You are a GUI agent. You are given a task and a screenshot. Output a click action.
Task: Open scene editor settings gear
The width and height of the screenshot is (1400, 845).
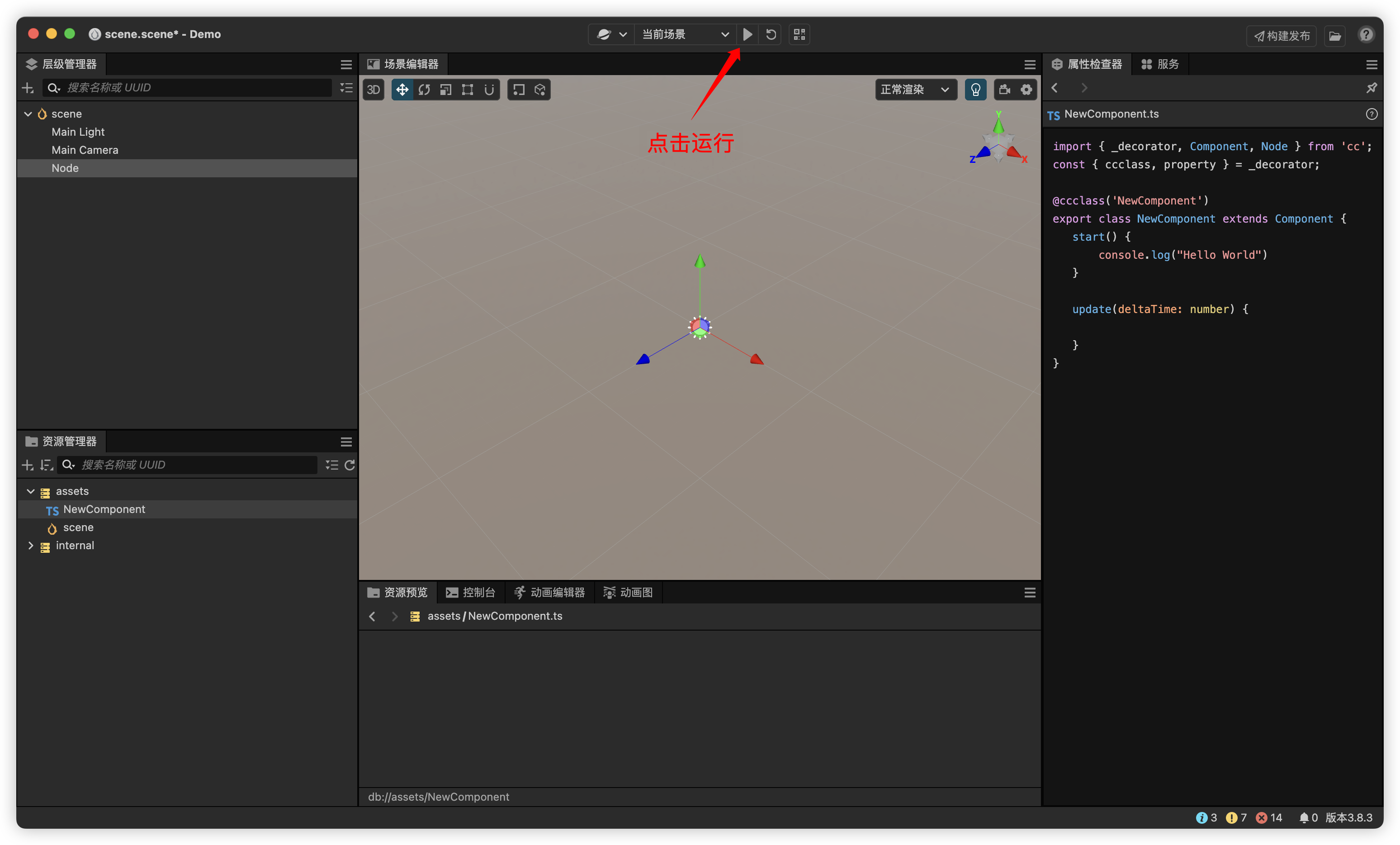point(1026,90)
